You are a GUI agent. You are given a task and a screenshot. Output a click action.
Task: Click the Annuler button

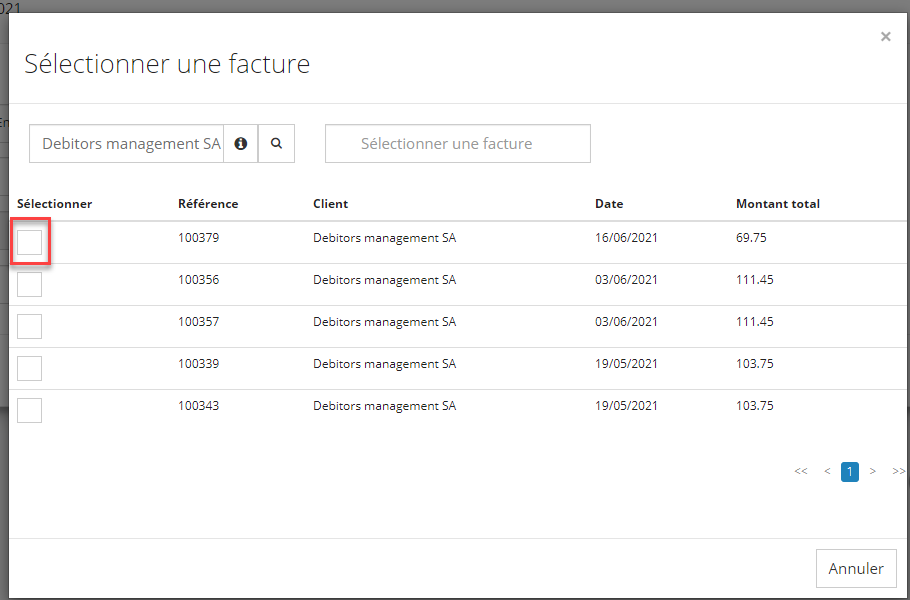[x=855, y=568]
